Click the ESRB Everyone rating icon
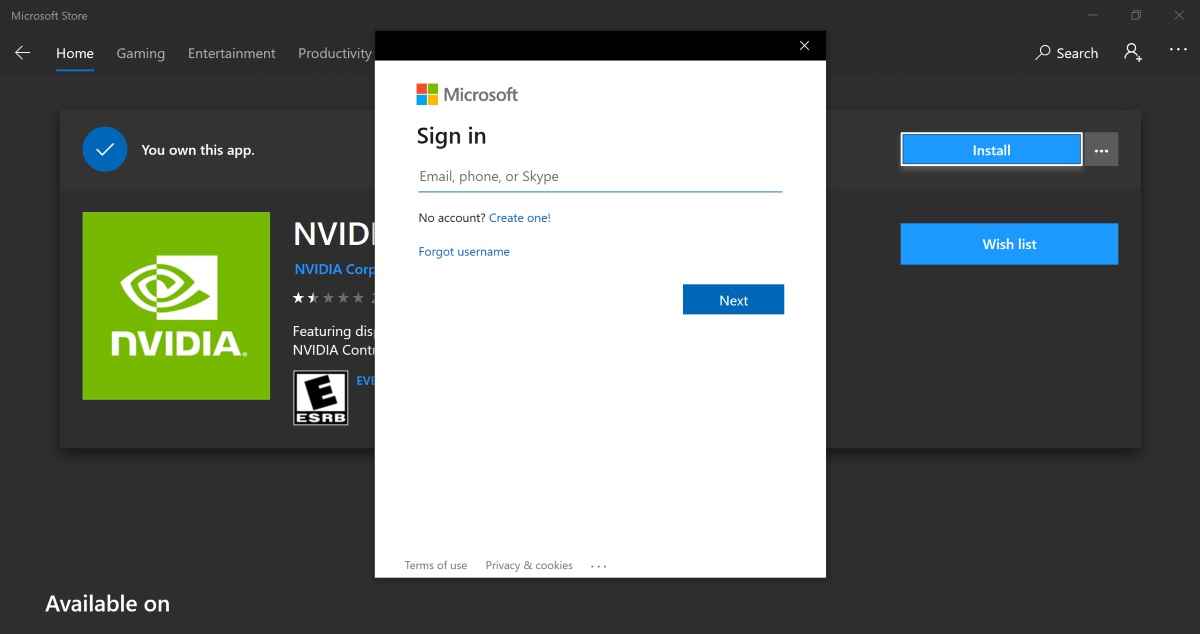 click(x=320, y=398)
